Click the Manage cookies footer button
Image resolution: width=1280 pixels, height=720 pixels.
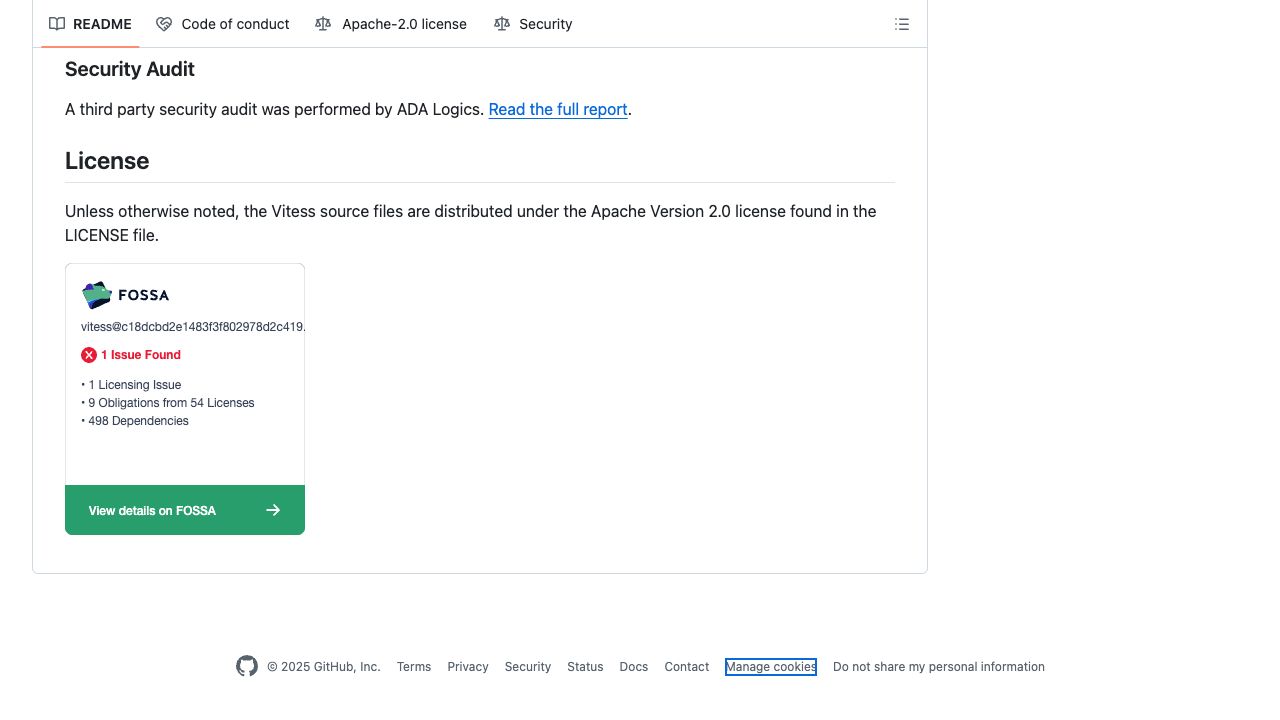point(771,667)
